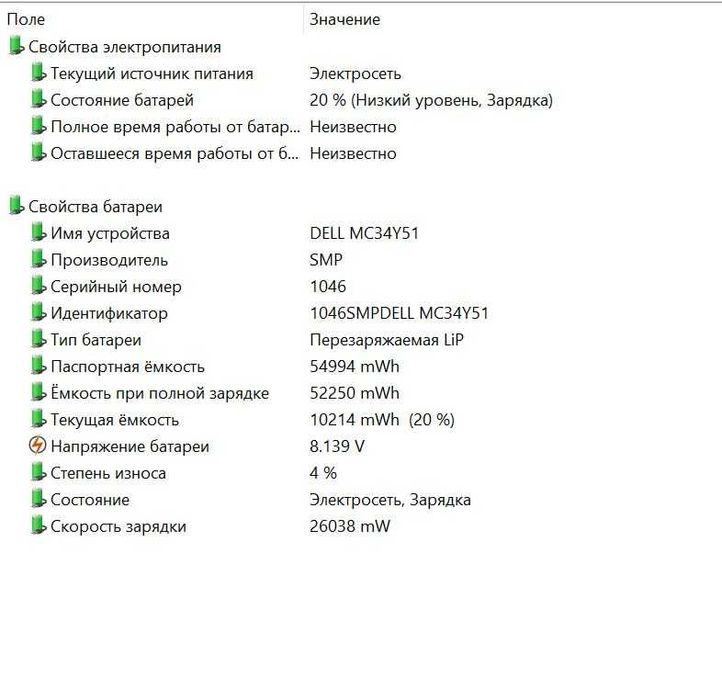Select Оставшееся время работы от б... label
Viewport: 722px width, 700px height.
point(175,154)
